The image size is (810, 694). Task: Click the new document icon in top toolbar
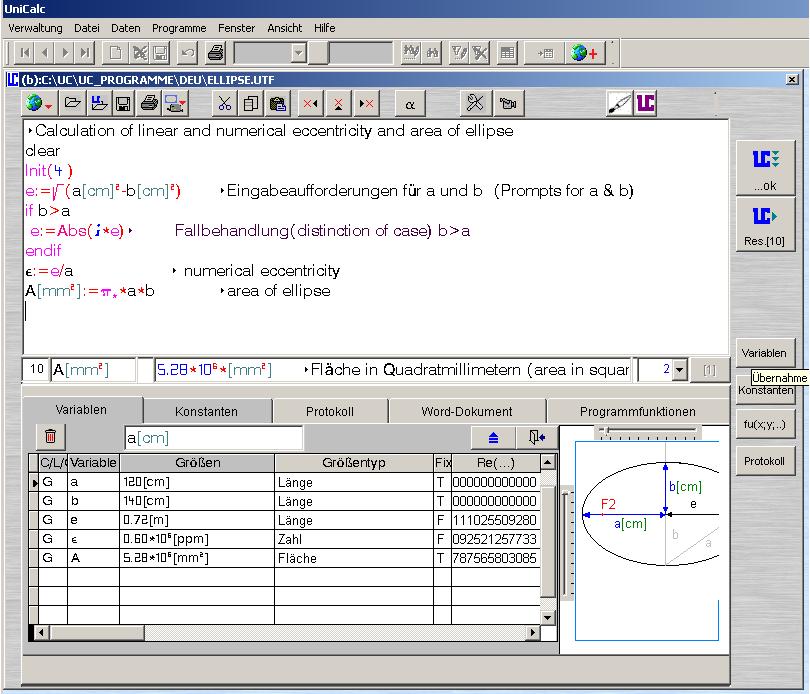pos(116,53)
